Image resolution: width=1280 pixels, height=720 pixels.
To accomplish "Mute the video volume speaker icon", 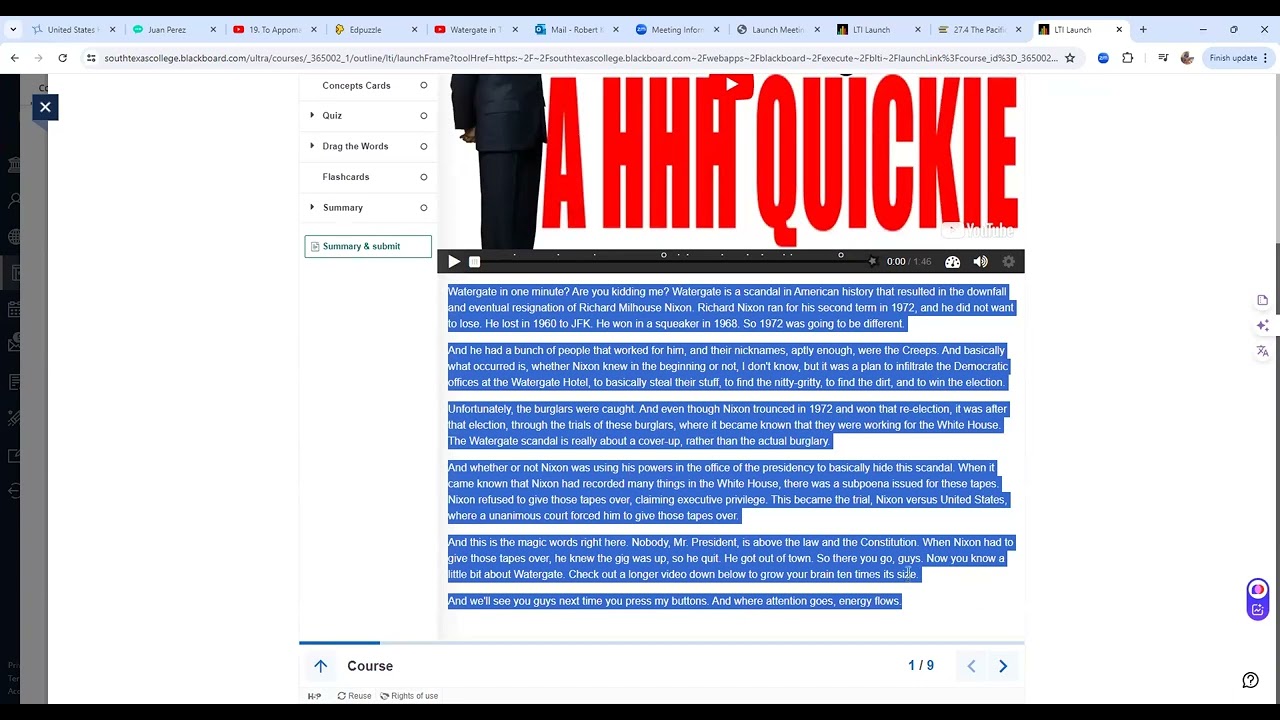I will pos(980,262).
